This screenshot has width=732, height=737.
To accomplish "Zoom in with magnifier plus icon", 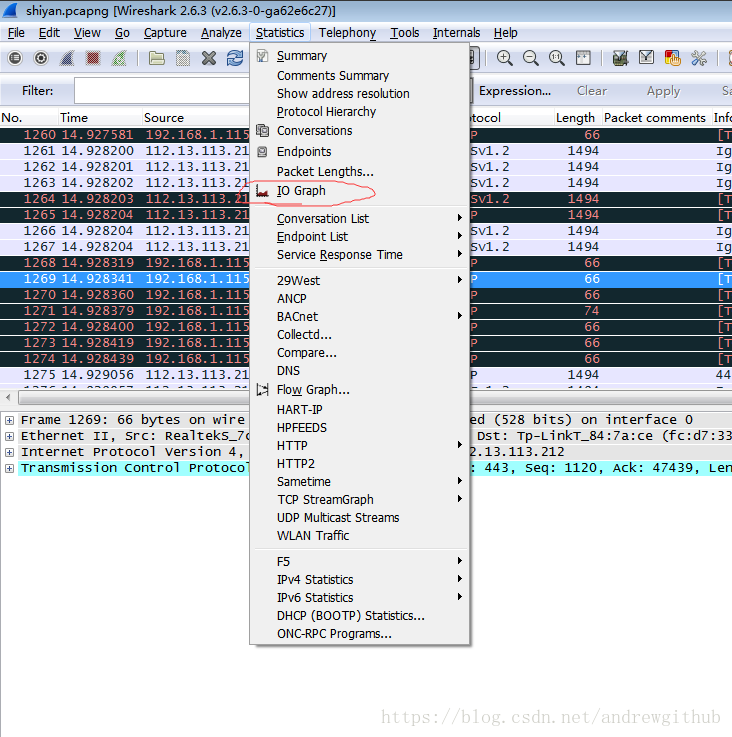I will point(504,58).
